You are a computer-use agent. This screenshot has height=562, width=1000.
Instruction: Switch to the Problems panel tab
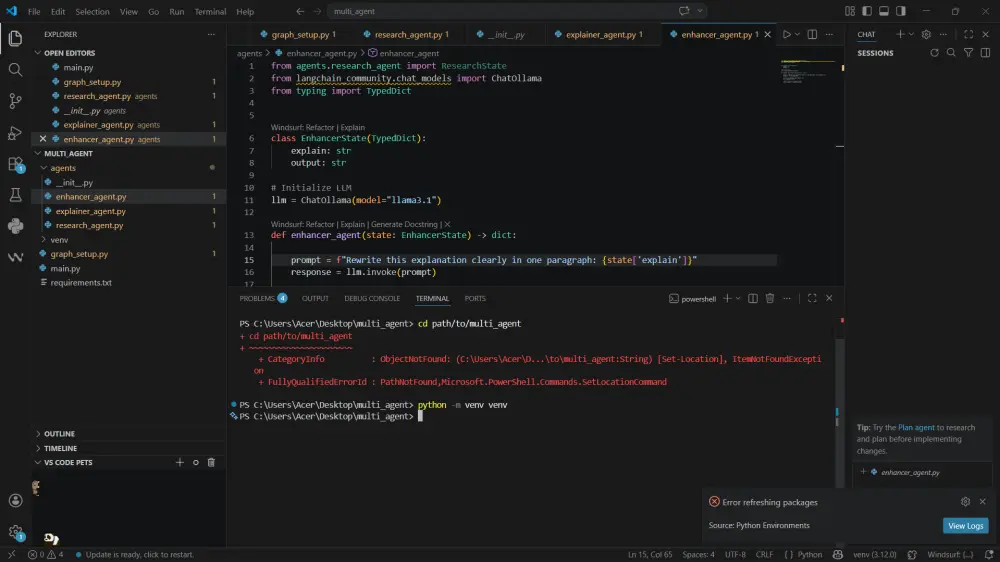pyautogui.click(x=257, y=298)
